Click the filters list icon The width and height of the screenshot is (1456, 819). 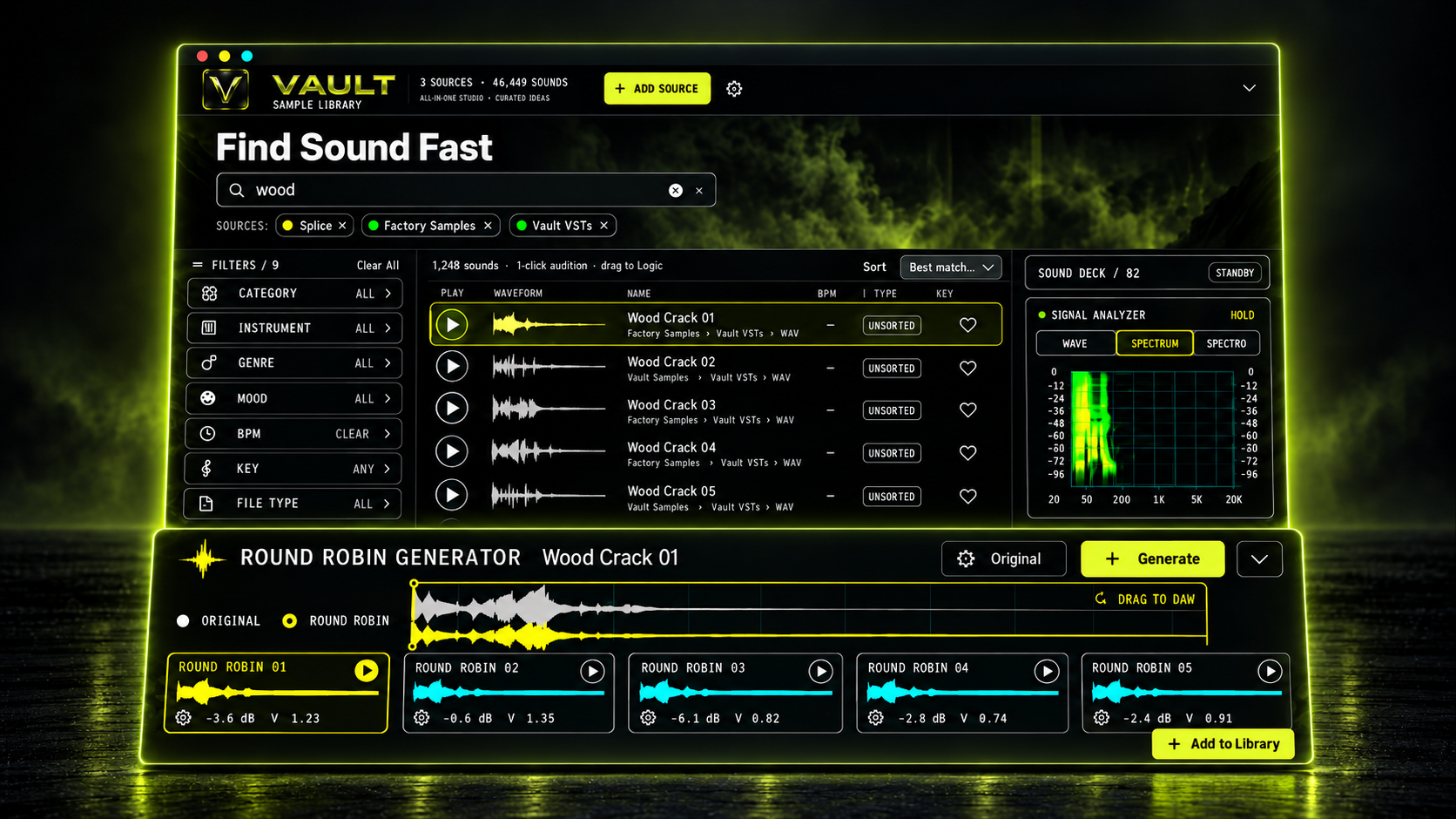click(198, 265)
